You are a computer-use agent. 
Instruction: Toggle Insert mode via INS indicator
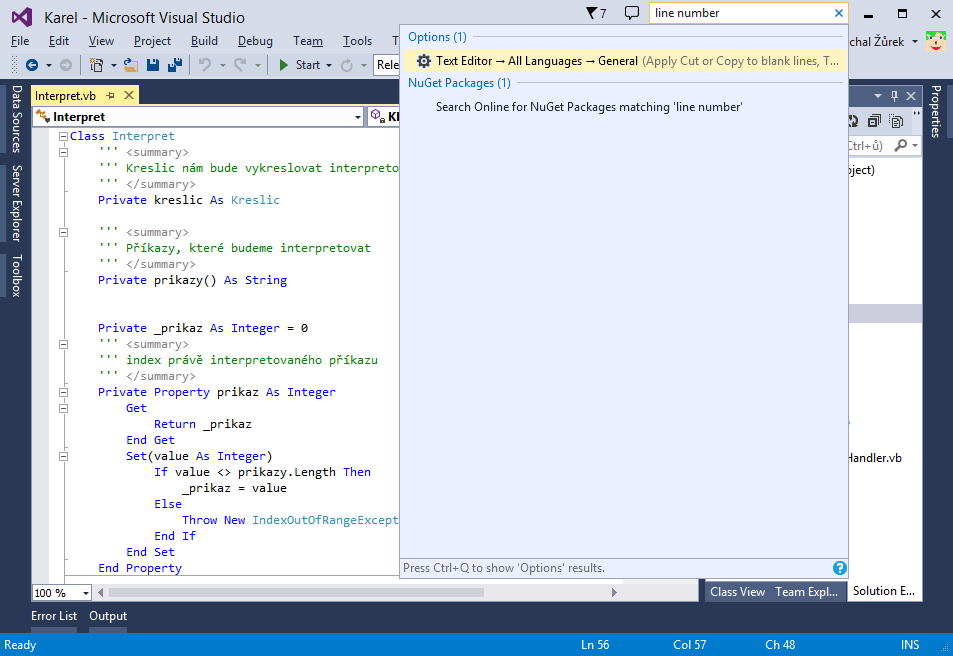[909, 644]
